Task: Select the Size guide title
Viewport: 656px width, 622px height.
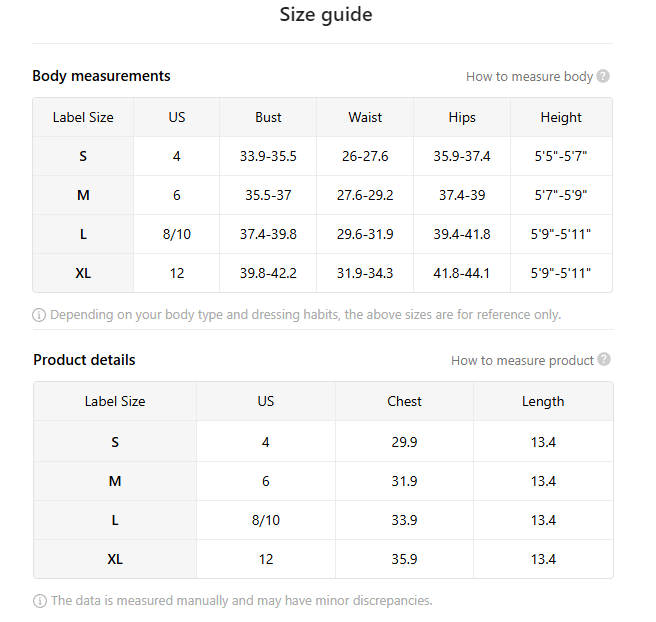Action: pyautogui.click(x=326, y=15)
